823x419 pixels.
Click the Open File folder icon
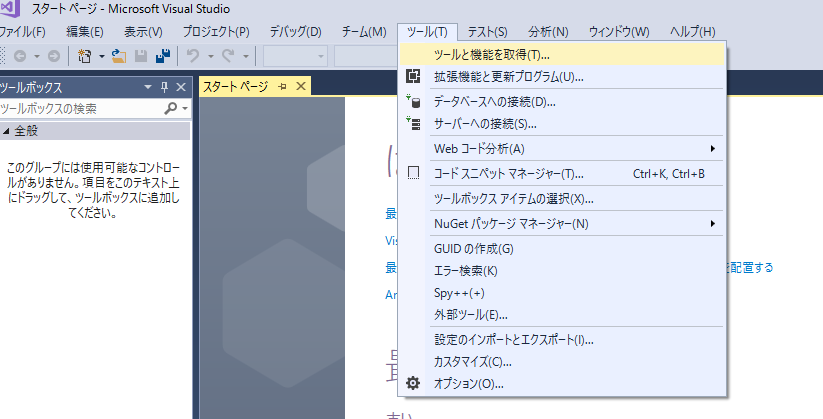pyautogui.click(x=119, y=56)
